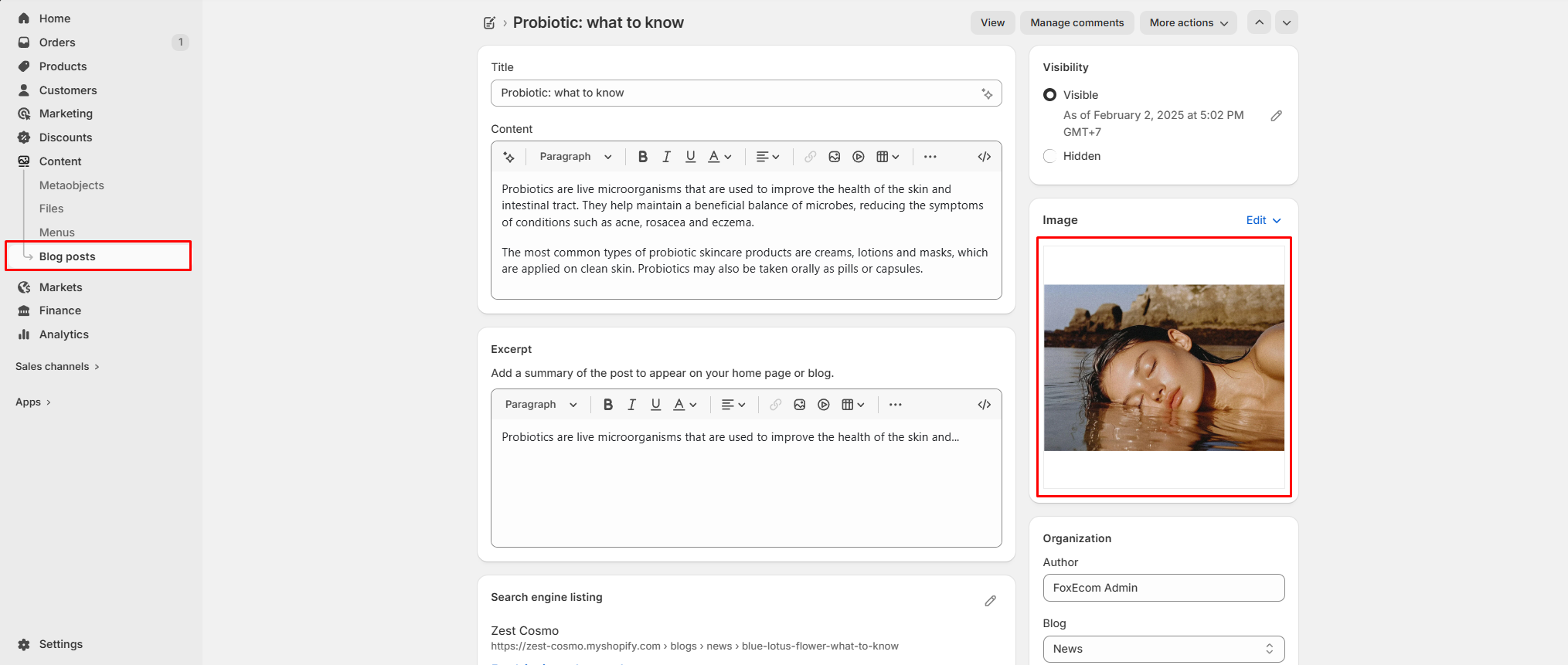Open alignment dropdown in Excerpt toolbar

click(x=733, y=405)
